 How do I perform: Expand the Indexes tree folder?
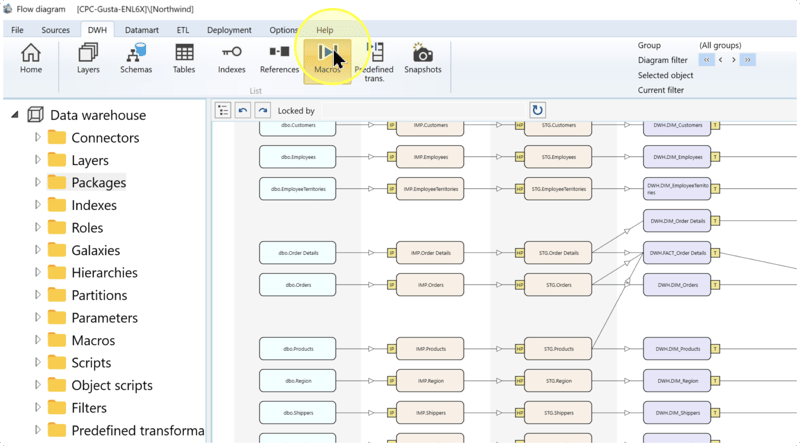point(37,205)
